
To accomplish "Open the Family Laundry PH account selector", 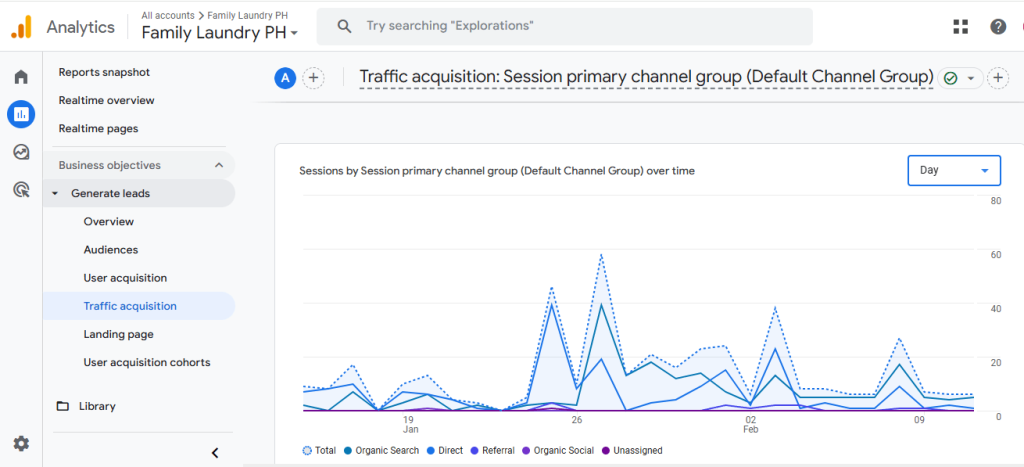I will point(220,33).
